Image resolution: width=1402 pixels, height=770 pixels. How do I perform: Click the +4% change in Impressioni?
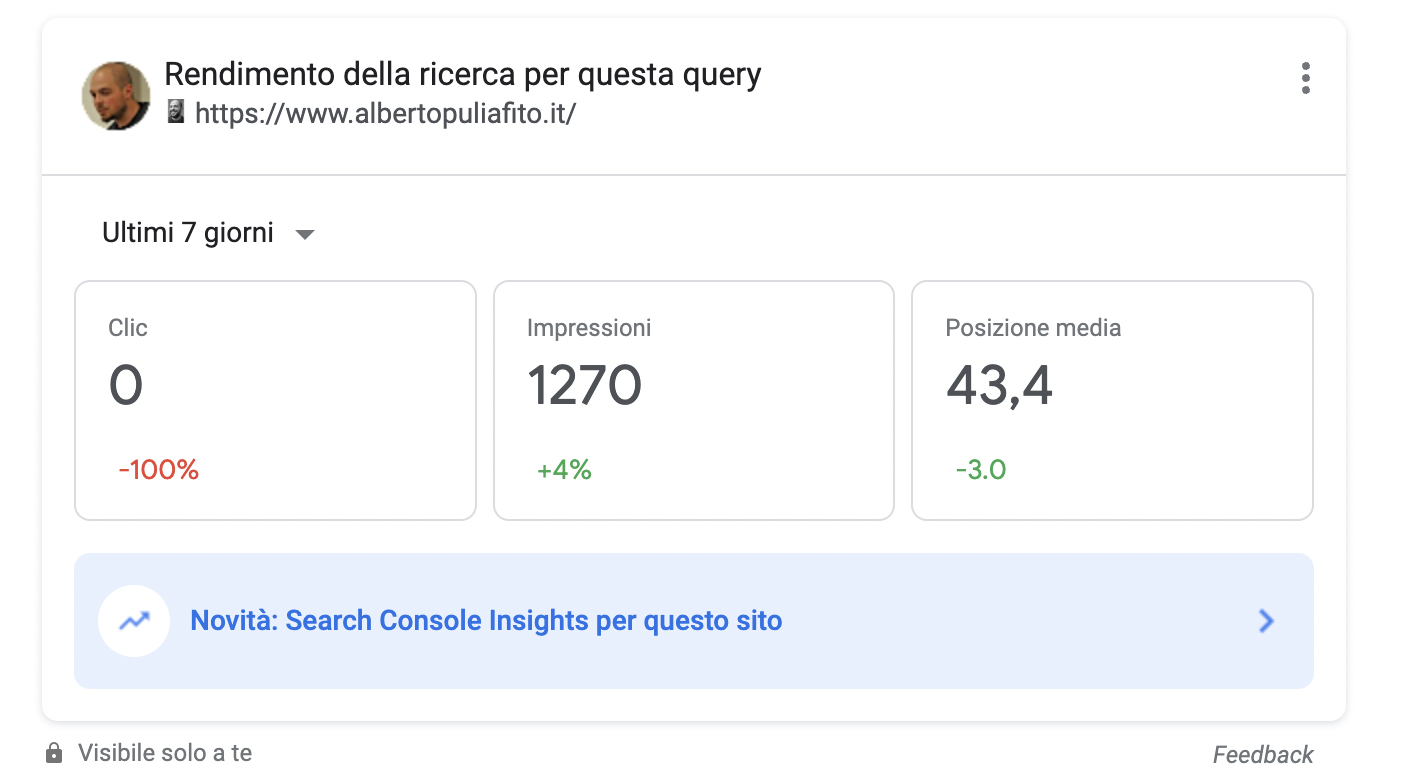click(x=564, y=469)
